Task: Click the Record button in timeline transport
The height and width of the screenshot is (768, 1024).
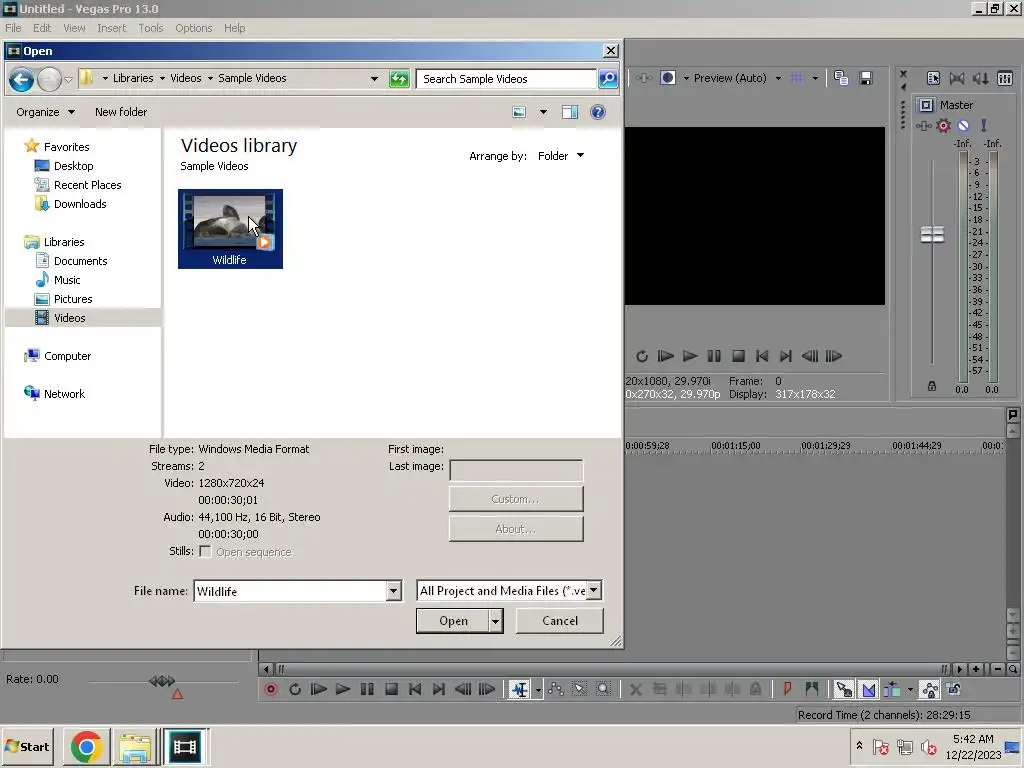Action: click(271, 689)
